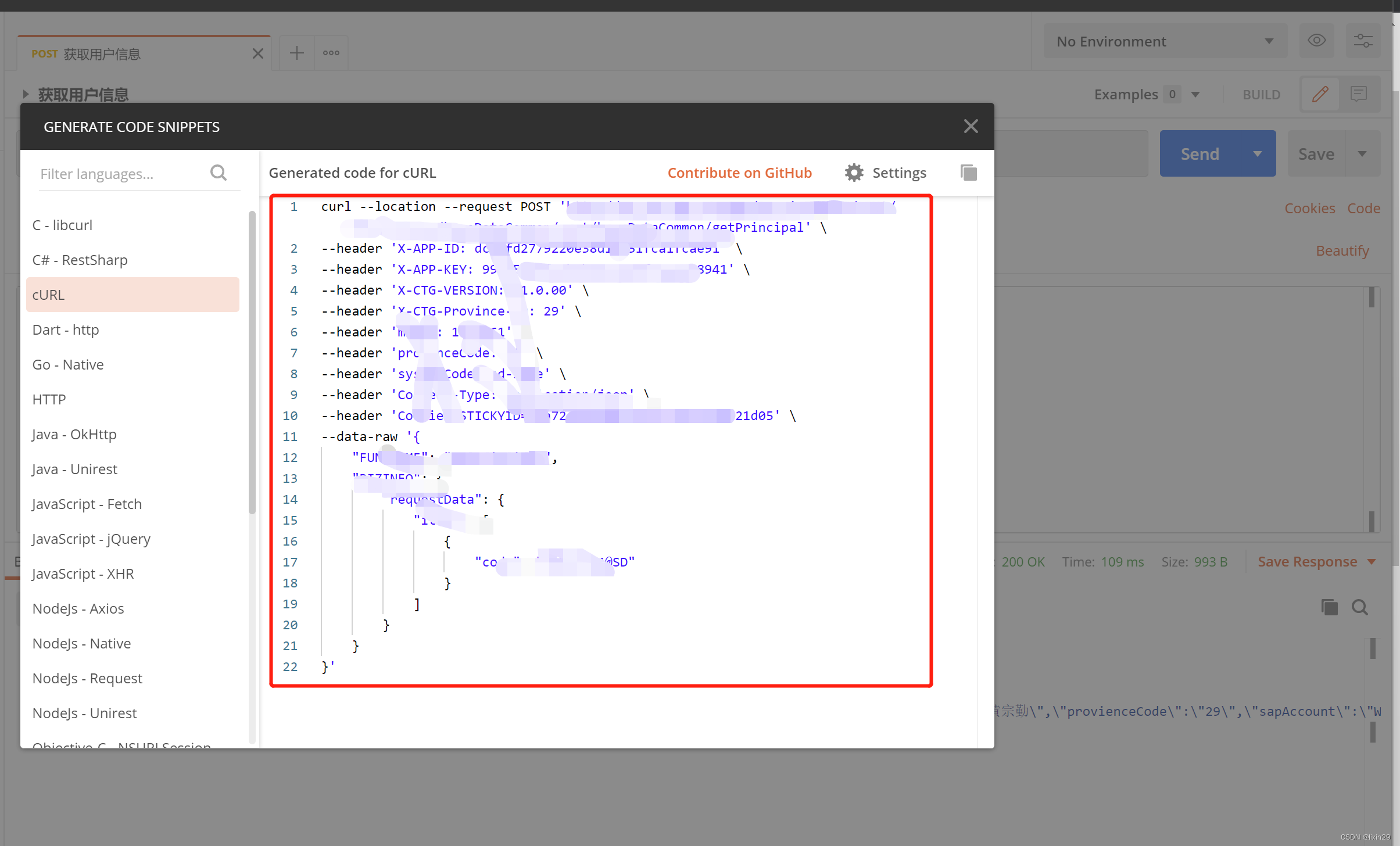Open Send button dropdown arrow
Screen dimensions: 1400x846
pos(1257,154)
